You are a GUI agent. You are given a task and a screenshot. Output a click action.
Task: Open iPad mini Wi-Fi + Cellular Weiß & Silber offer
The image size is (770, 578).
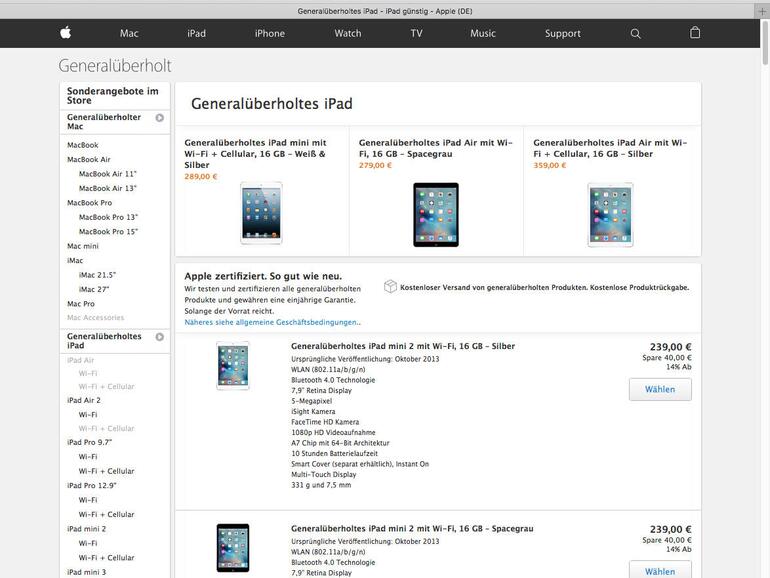tap(255, 154)
